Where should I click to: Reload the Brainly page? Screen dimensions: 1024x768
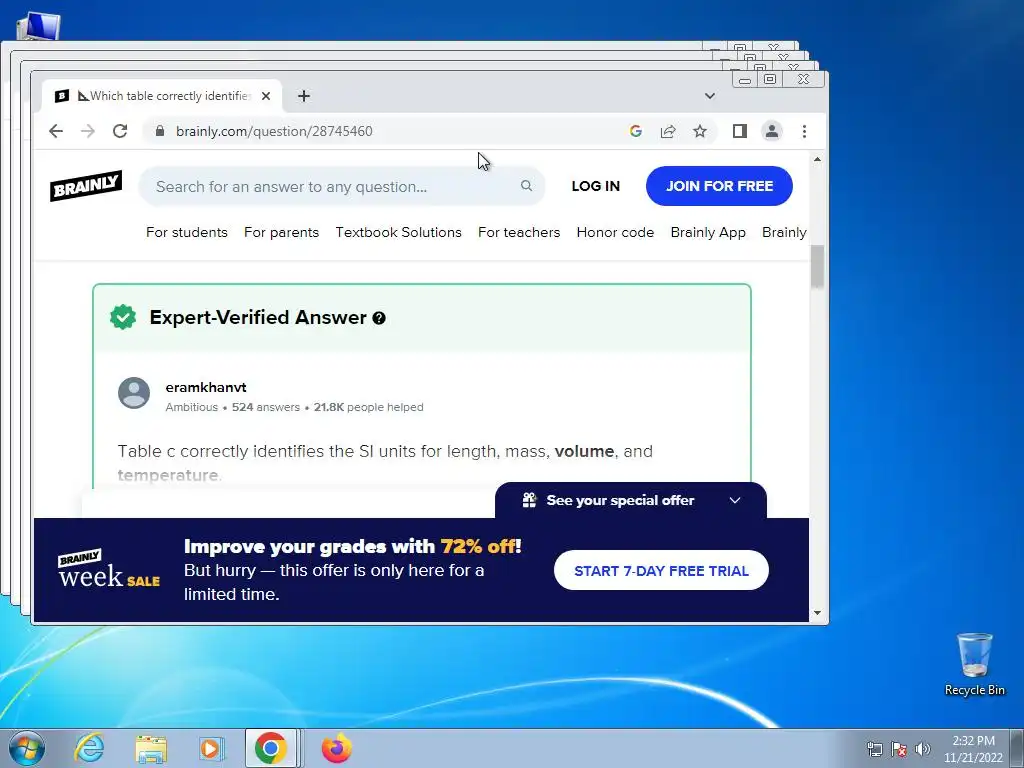point(120,131)
